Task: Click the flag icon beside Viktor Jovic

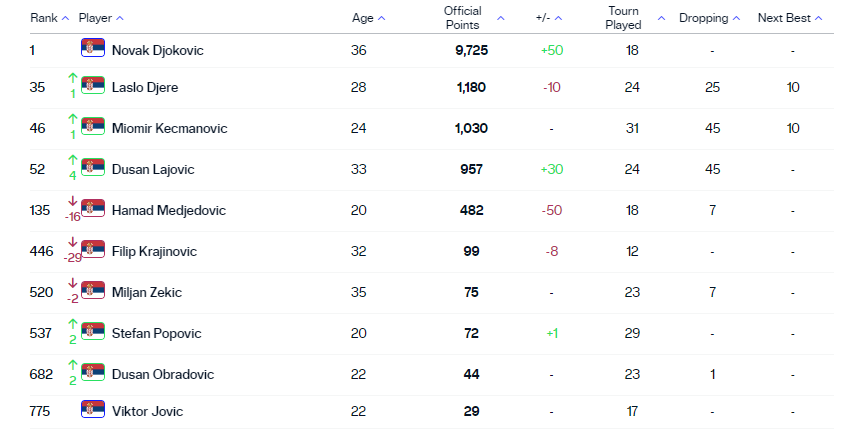Action: pyautogui.click(x=93, y=410)
